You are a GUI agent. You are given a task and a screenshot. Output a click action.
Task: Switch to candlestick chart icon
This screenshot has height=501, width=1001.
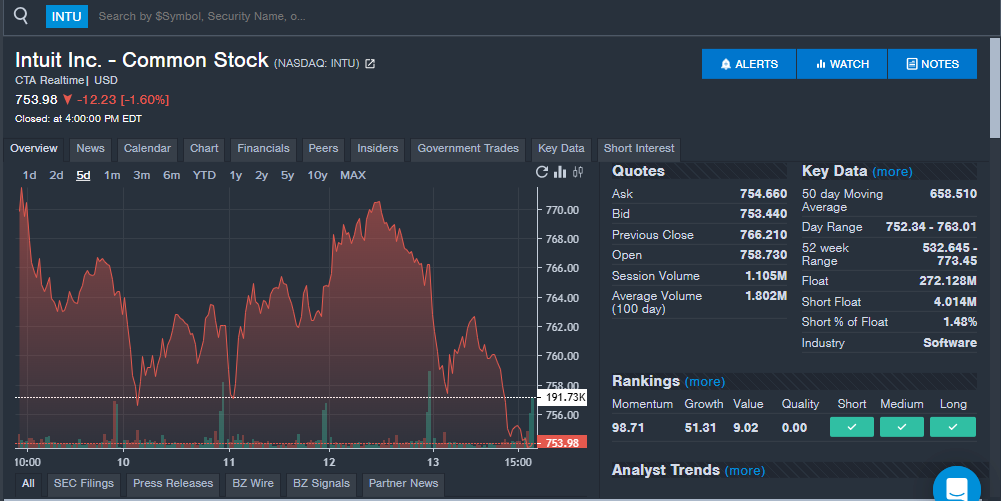click(x=578, y=172)
